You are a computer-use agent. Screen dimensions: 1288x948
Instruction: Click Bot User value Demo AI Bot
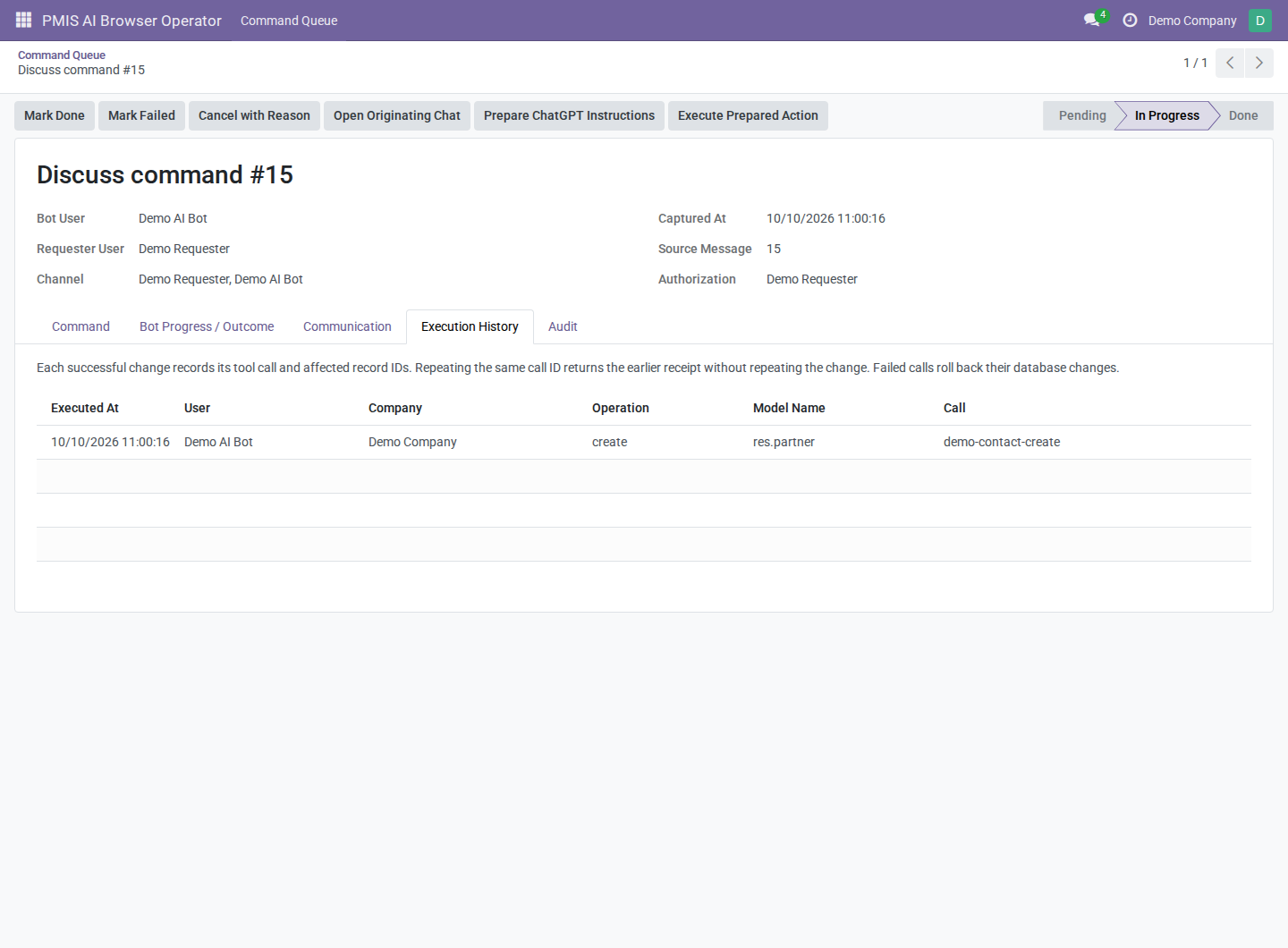pos(173,218)
